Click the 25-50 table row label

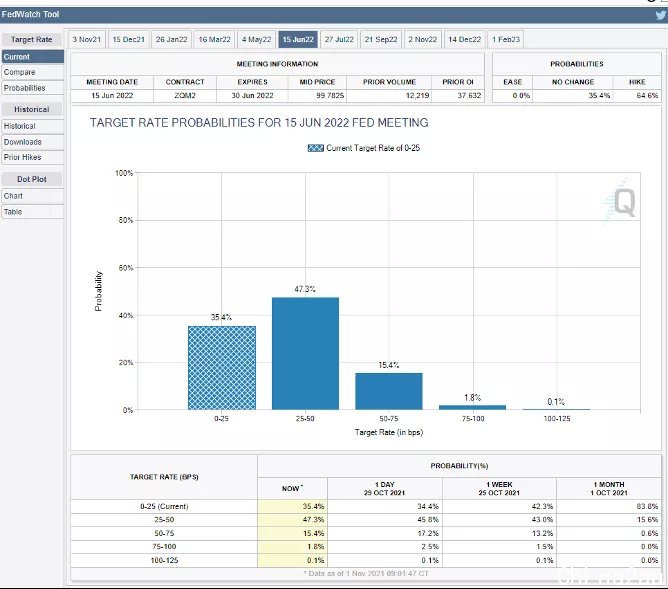(164, 520)
